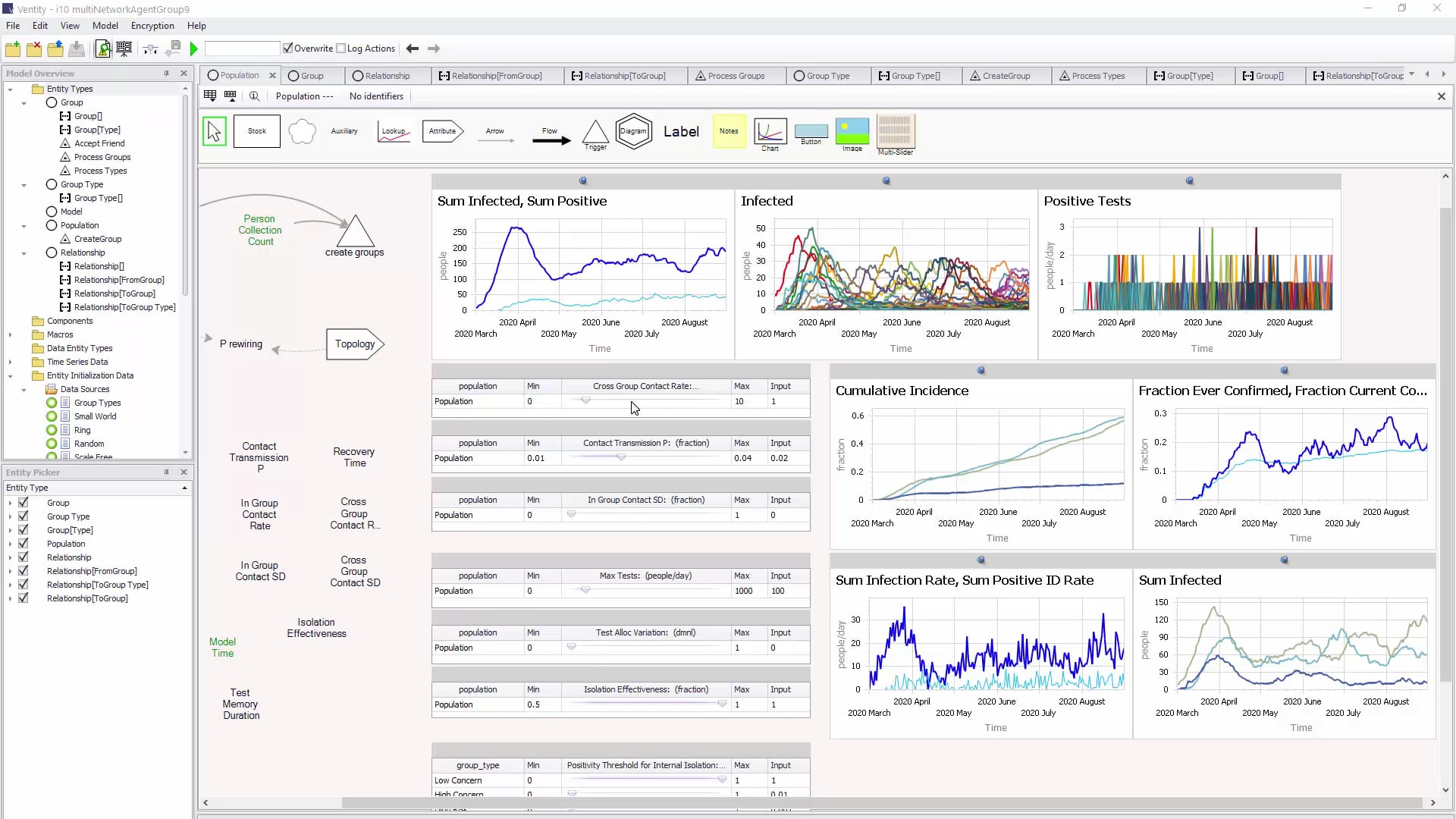This screenshot has width=1456, height=819.
Task: Choose the Lookup tool
Action: click(394, 131)
